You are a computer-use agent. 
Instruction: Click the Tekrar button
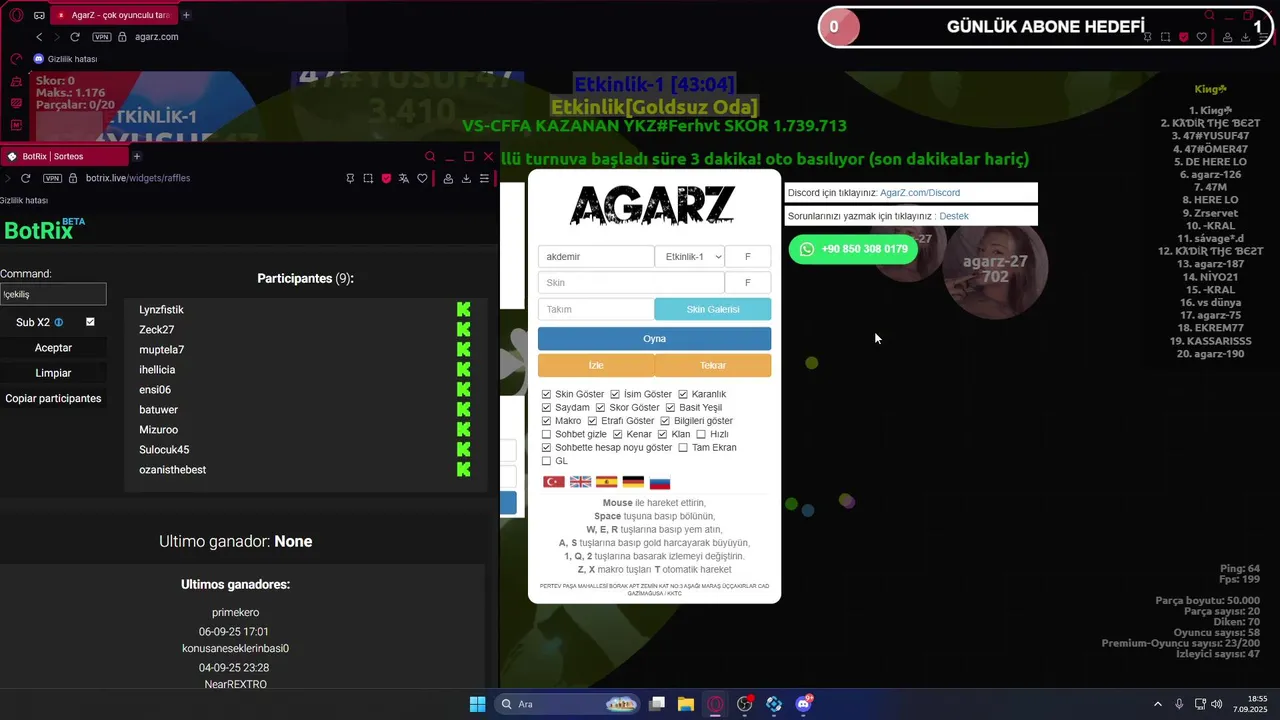click(x=713, y=366)
